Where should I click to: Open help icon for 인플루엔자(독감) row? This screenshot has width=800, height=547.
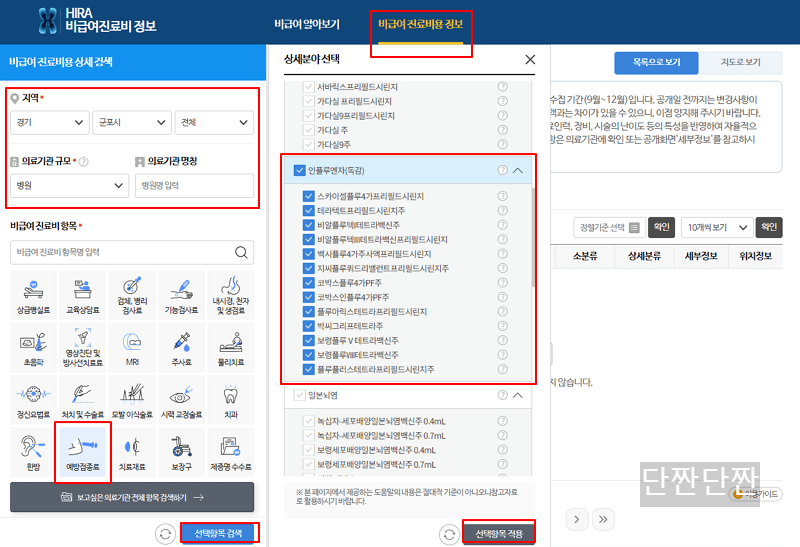point(503,170)
